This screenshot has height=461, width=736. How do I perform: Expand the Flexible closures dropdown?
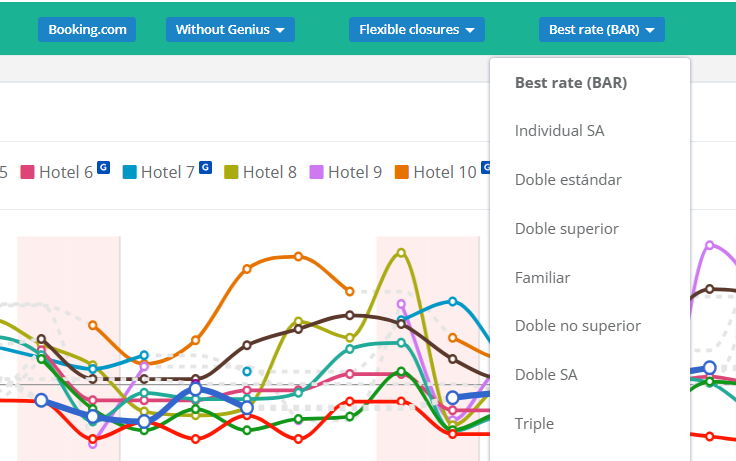(x=416, y=30)
